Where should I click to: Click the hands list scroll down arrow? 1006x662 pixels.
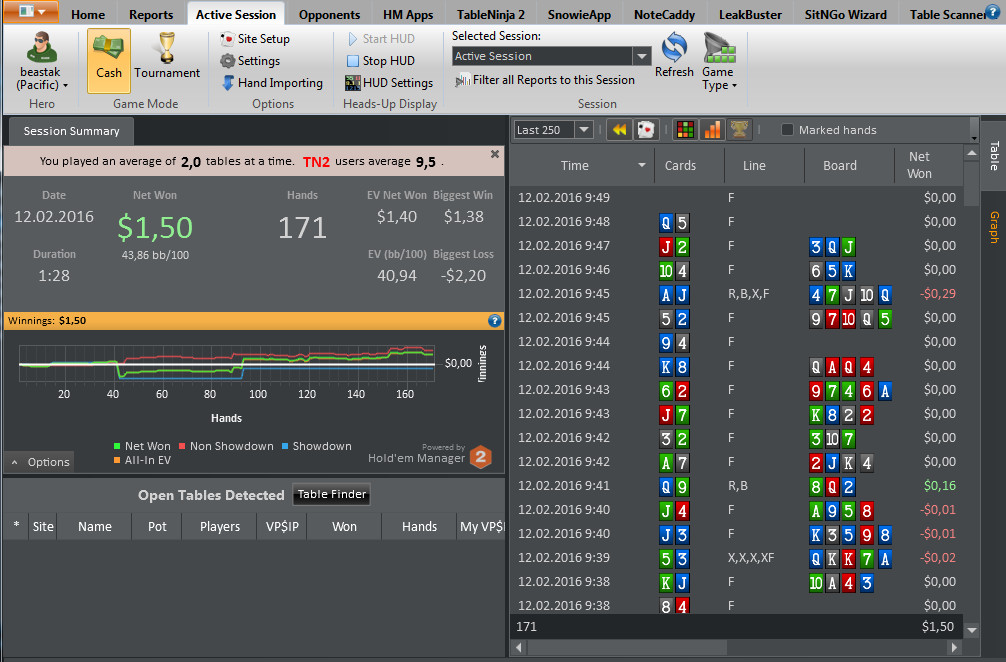972,631
